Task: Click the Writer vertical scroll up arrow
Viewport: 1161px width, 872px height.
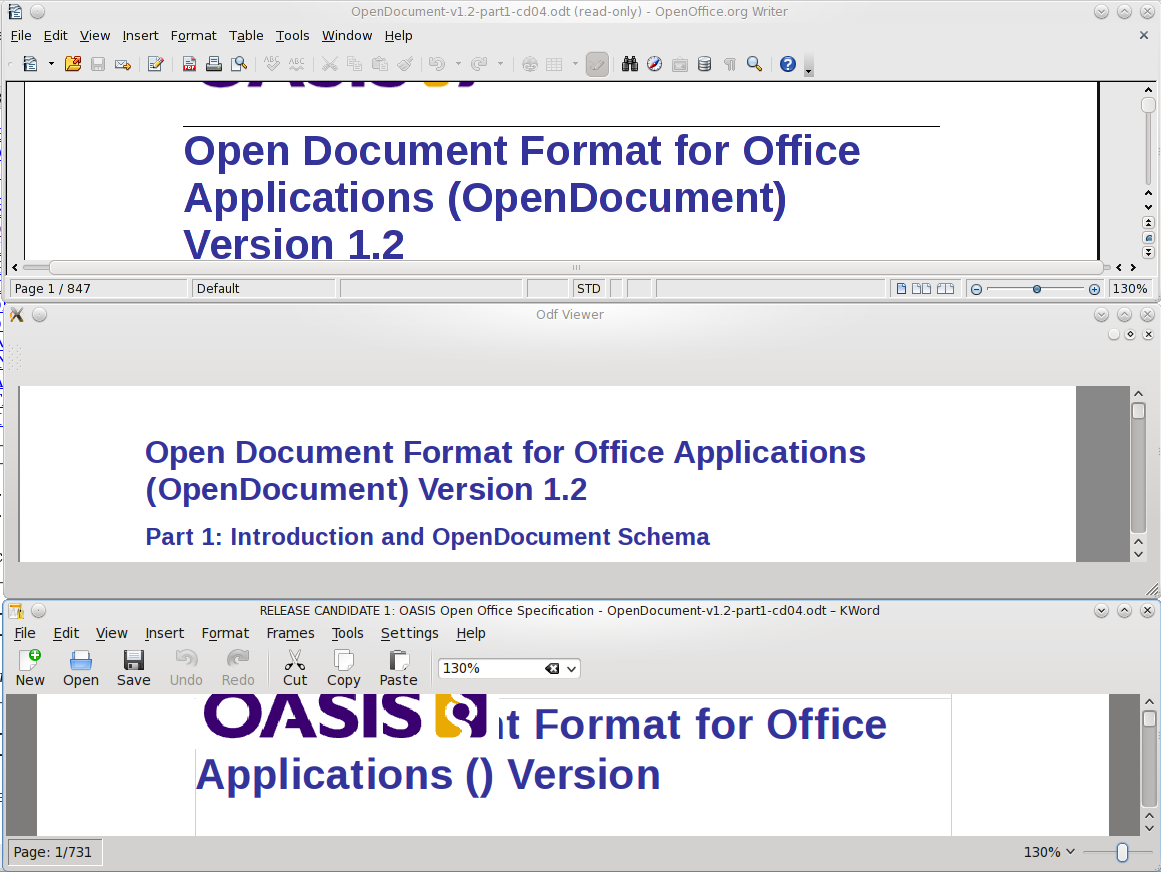Action: tap(1148, 90)
